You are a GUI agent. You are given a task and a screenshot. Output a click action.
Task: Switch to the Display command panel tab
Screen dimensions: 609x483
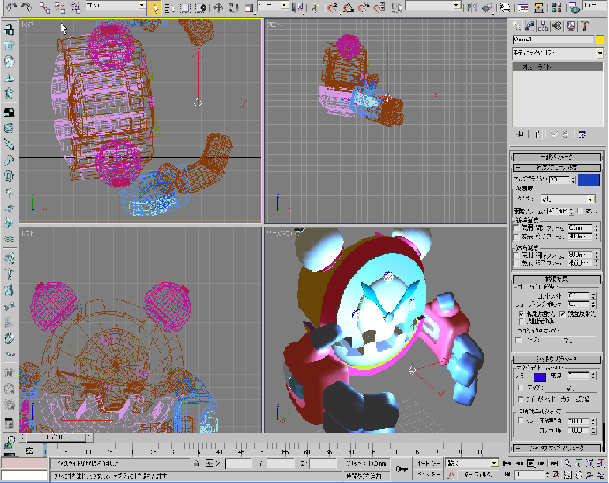(x=571, y=26)
